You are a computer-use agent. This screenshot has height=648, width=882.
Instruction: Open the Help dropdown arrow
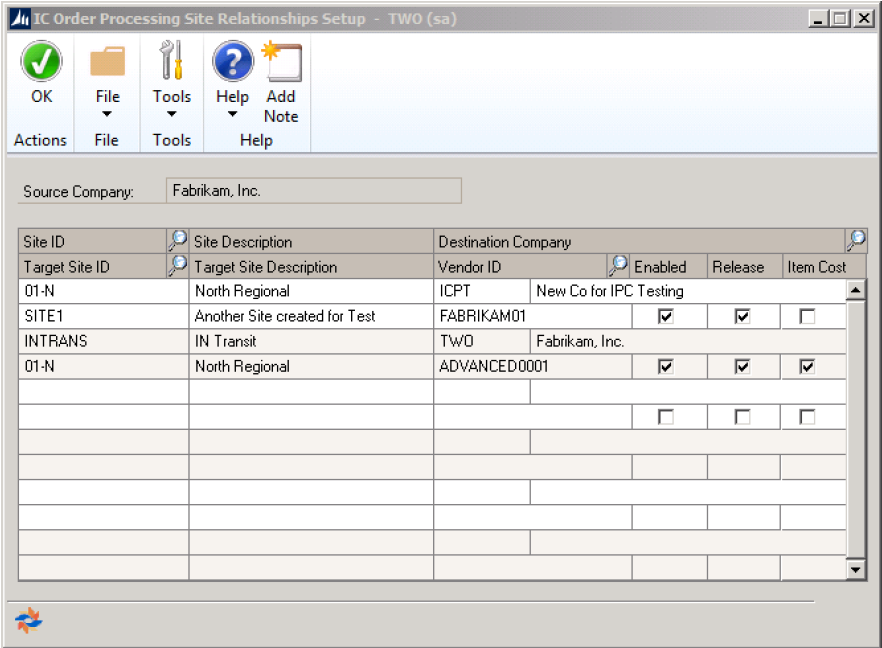pos(232,114)
